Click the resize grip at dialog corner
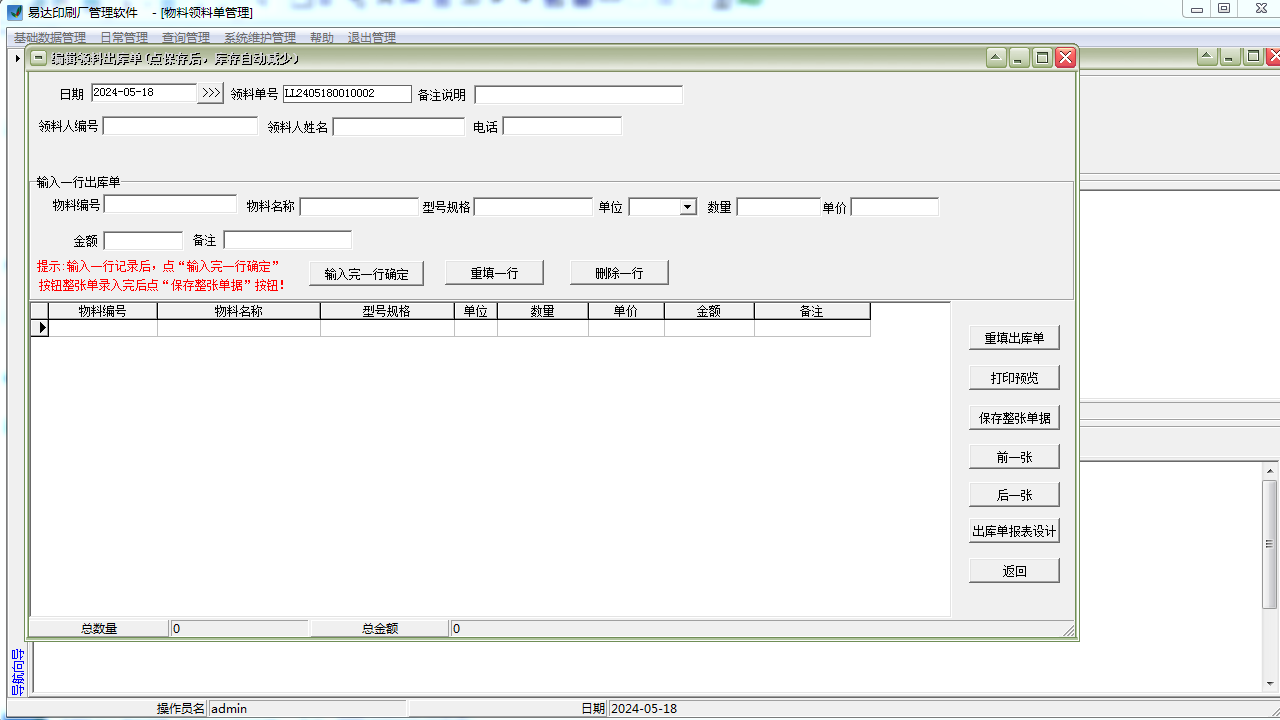The height and width of the screenshot is (720, 1280). 1068,630
